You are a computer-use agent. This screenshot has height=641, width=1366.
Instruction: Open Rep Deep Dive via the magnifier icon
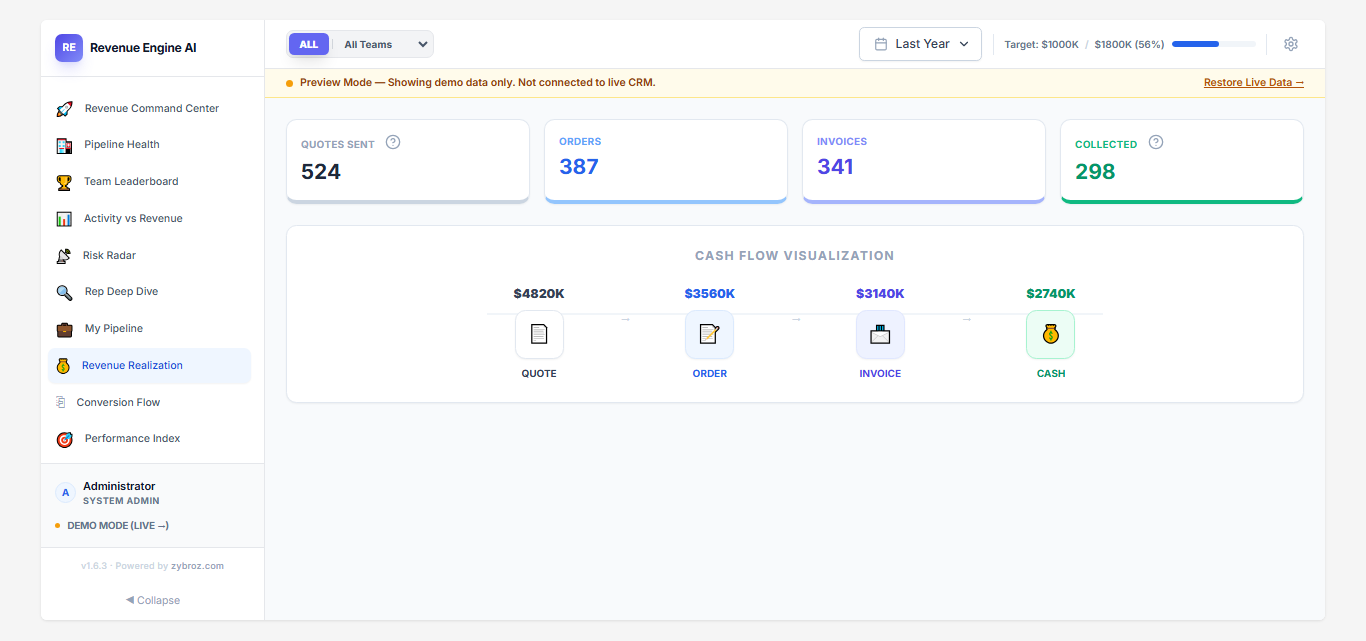(x=64, y=292)
